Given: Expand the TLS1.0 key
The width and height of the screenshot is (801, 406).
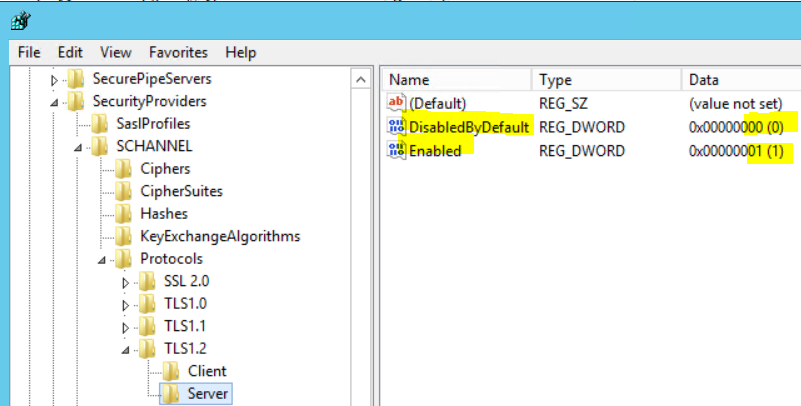Looking at the screenshot, I should pos(125,305).
